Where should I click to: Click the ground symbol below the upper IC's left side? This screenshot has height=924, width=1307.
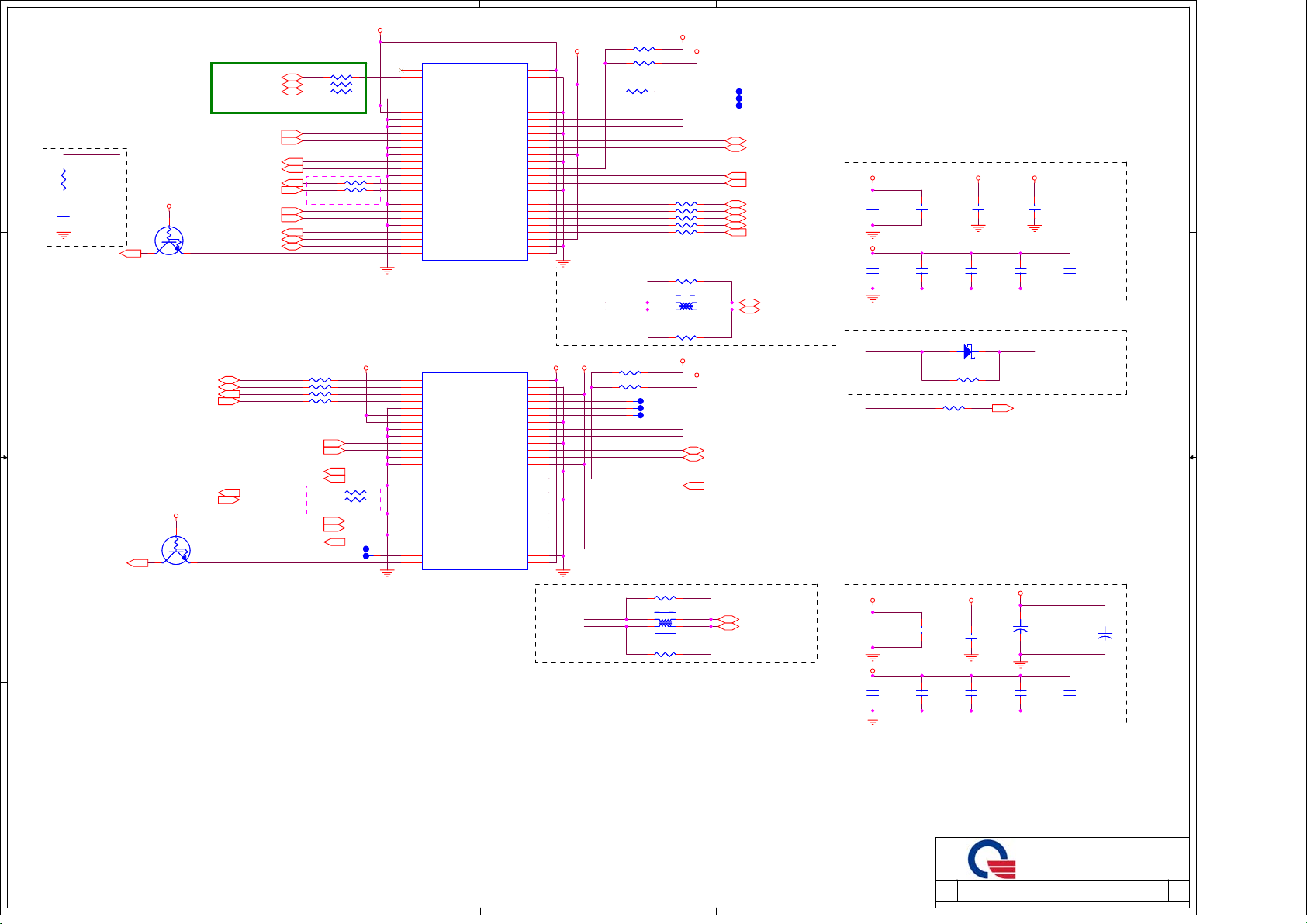pyautogui.click(x=387, y=271)
